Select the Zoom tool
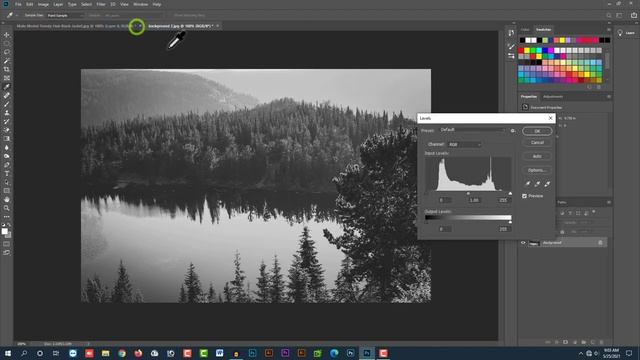640x360 pixels. [x=7, y=208]
